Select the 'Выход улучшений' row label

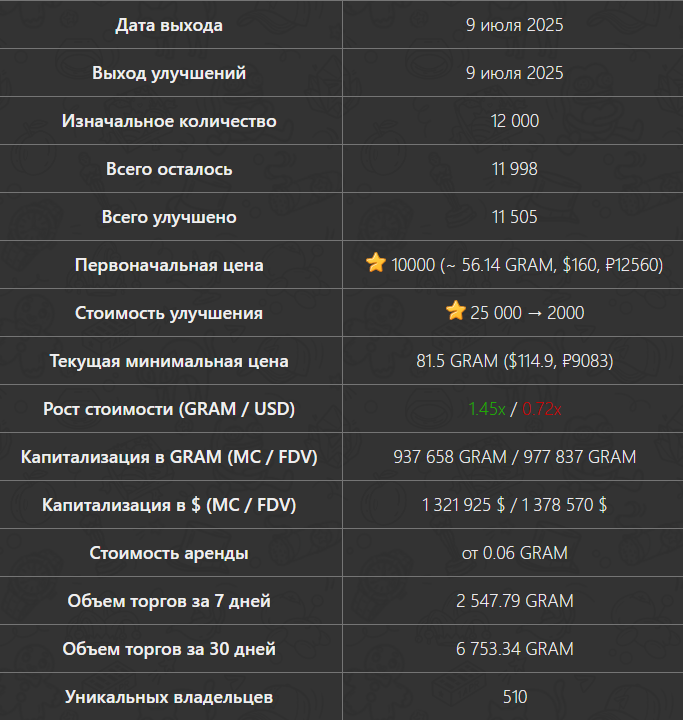click(x=169, y=73)
